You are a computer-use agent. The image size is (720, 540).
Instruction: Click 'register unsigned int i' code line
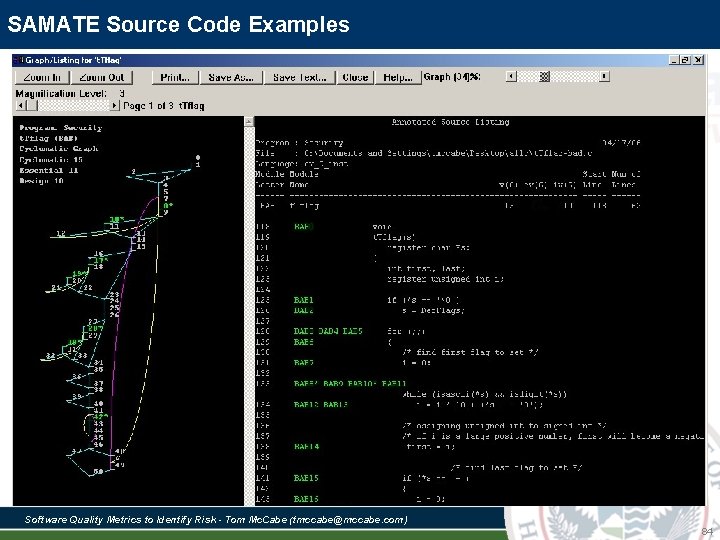[x=445, y=279]
